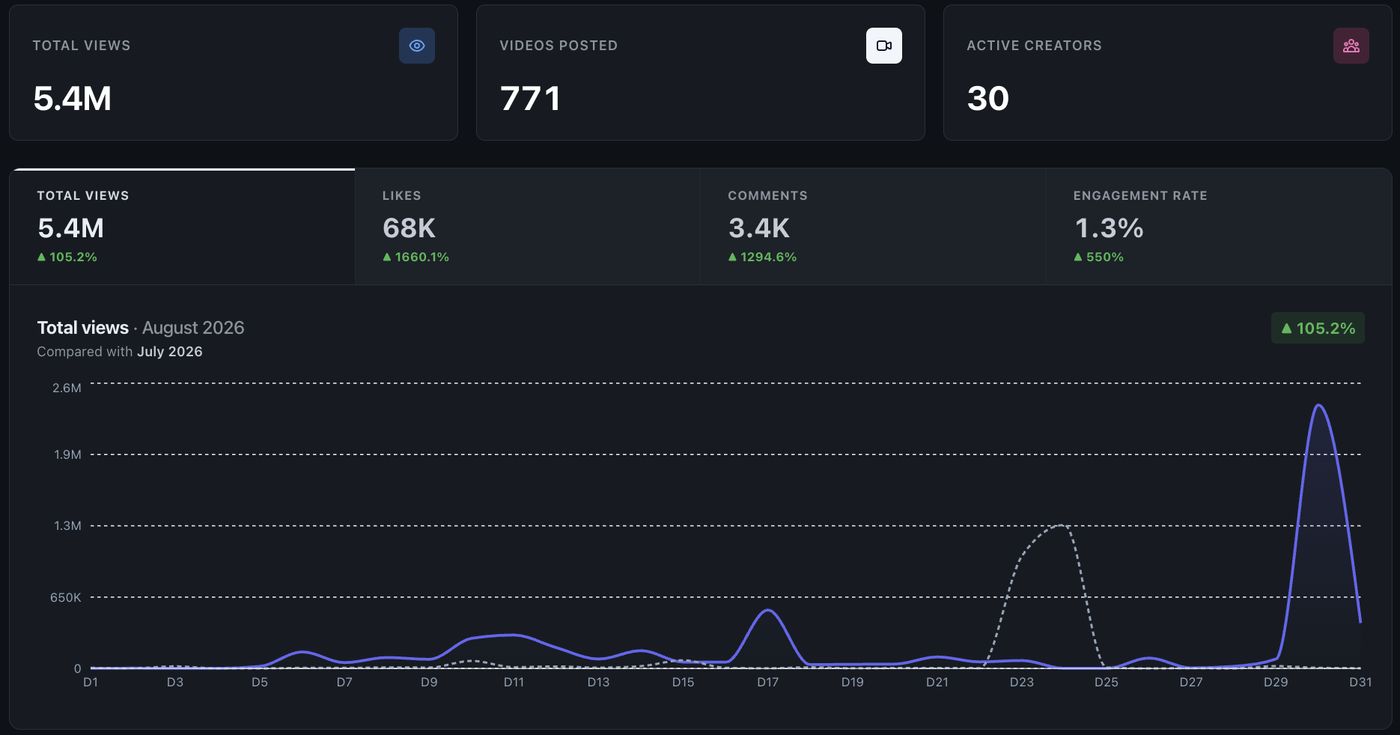1400x735 pixels.
Task: Click the solid line peak at D17
Action: click(767, 610)
